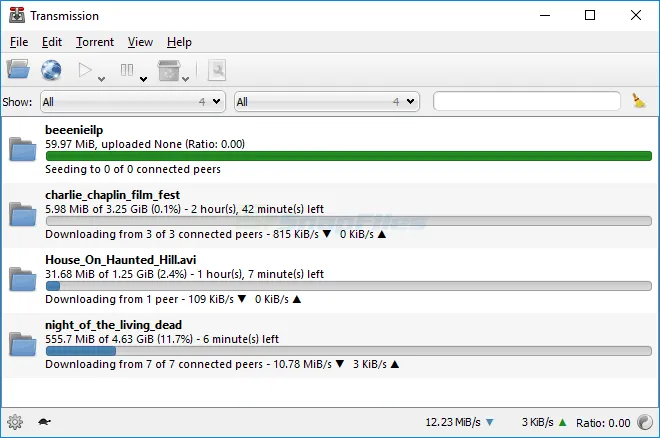Click the night_of_the_living_dead progress bar
The height and width of the screenshot is (438, 660).
tap(349, 351)
